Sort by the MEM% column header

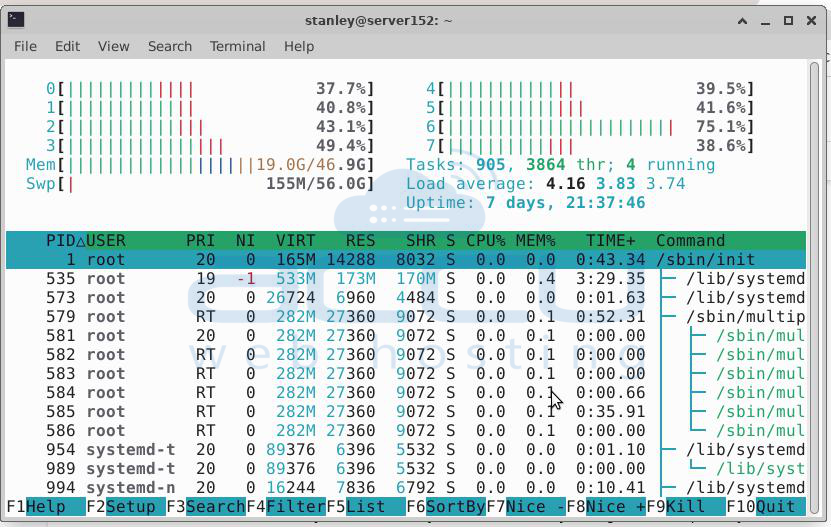coord(535,241)
